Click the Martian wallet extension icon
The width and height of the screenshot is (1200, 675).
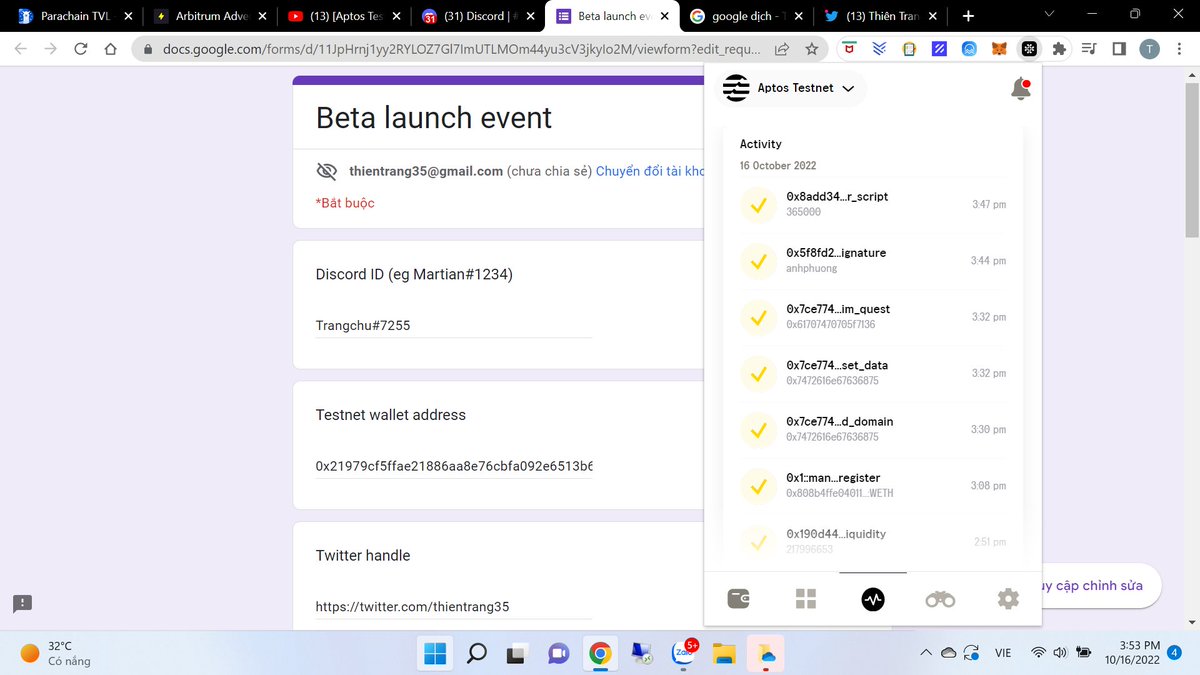pyautogui.click(x=1029, y=48)
